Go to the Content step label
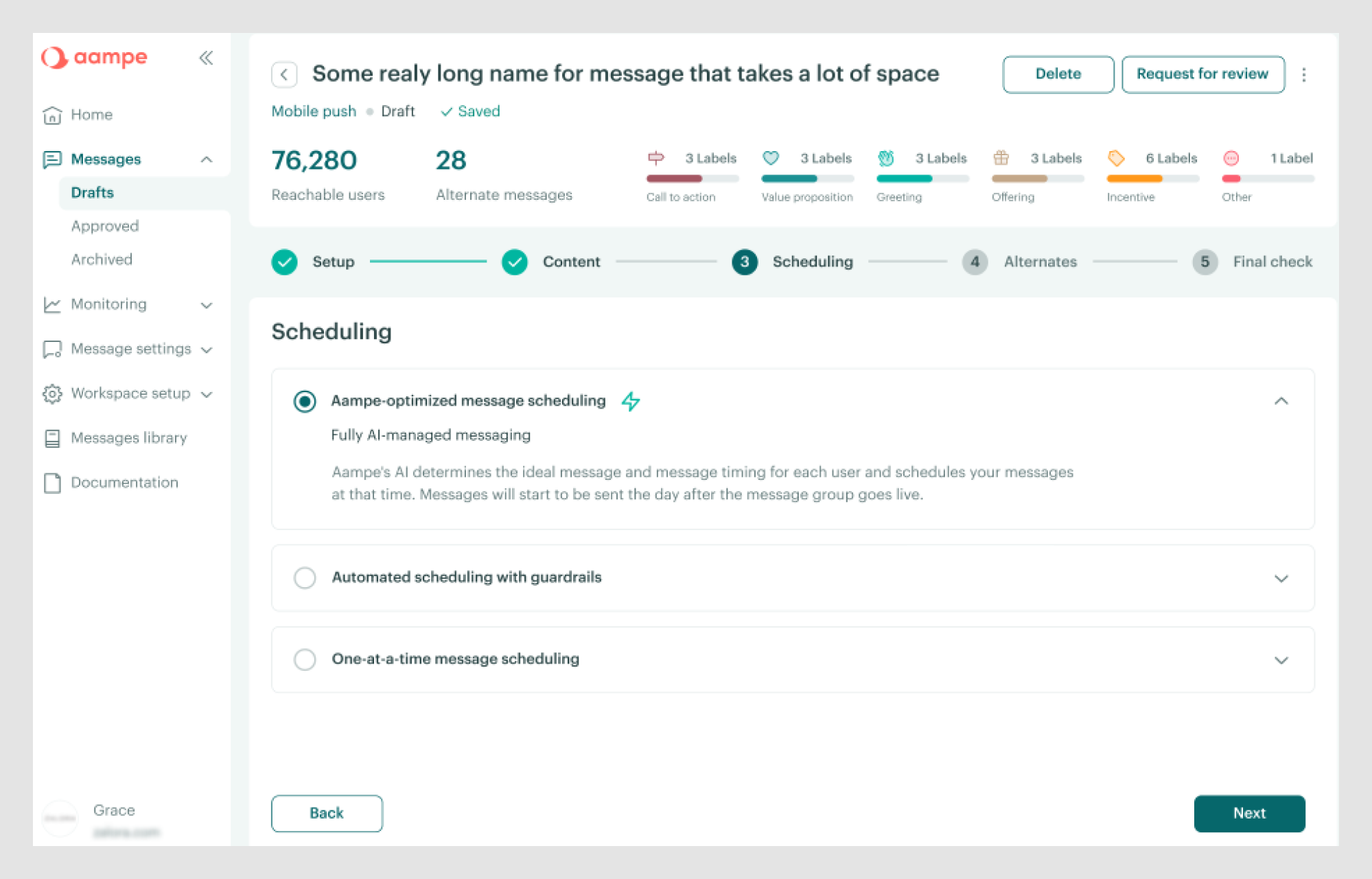Screen dimensions: 1372x879 pyautogui.click(x=572, y=262)
